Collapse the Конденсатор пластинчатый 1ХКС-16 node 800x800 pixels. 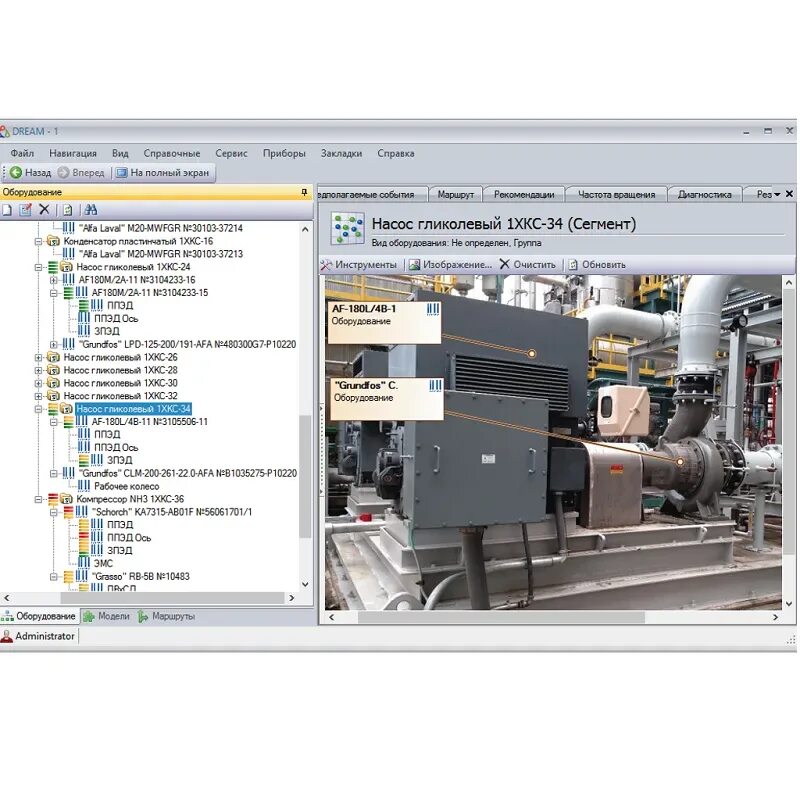(x=39, y=241)
